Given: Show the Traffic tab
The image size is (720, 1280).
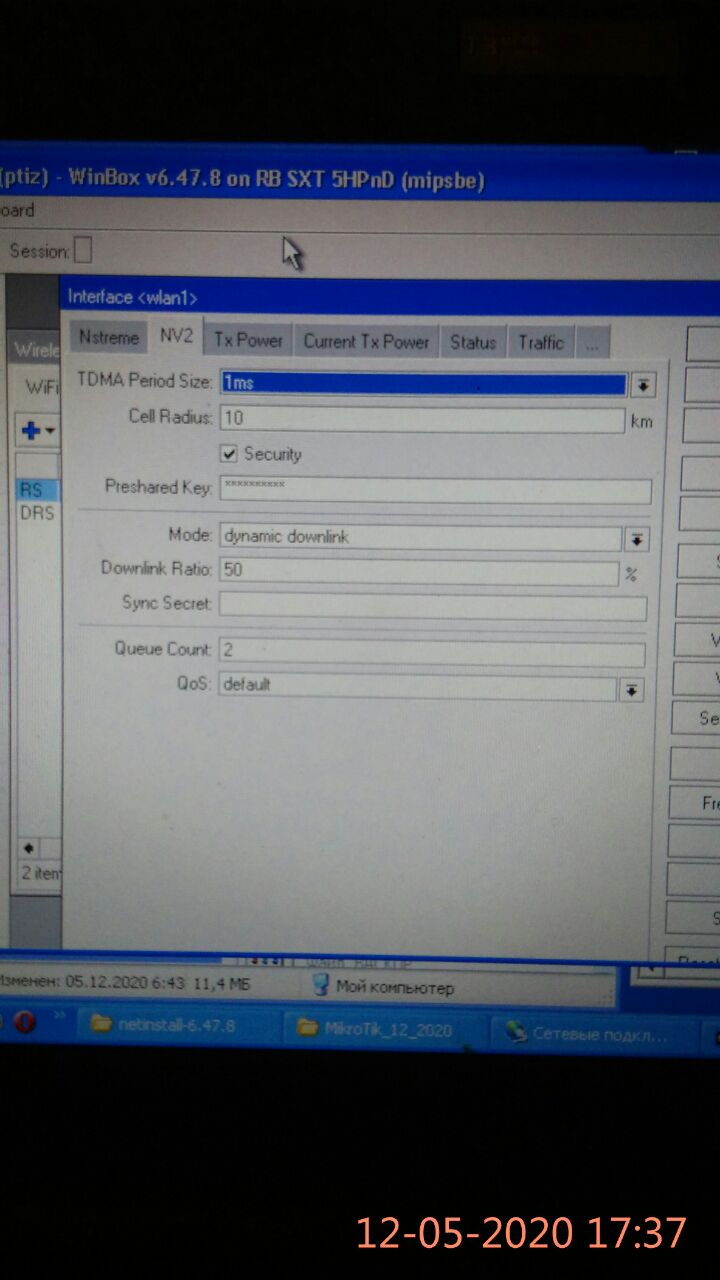Looking at the screenshot, I should [541, 343].
